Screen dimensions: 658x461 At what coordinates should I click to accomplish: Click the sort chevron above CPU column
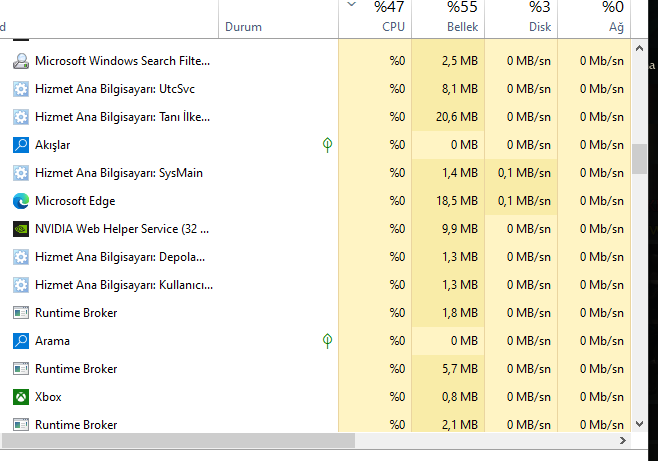(352, 5)
